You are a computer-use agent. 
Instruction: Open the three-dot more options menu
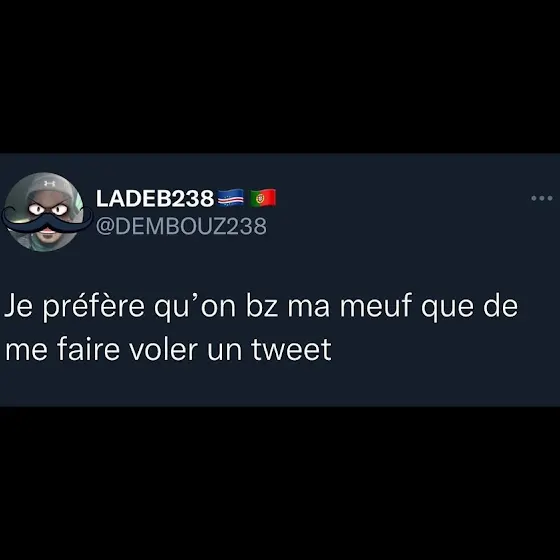click(x=541, y=198)
